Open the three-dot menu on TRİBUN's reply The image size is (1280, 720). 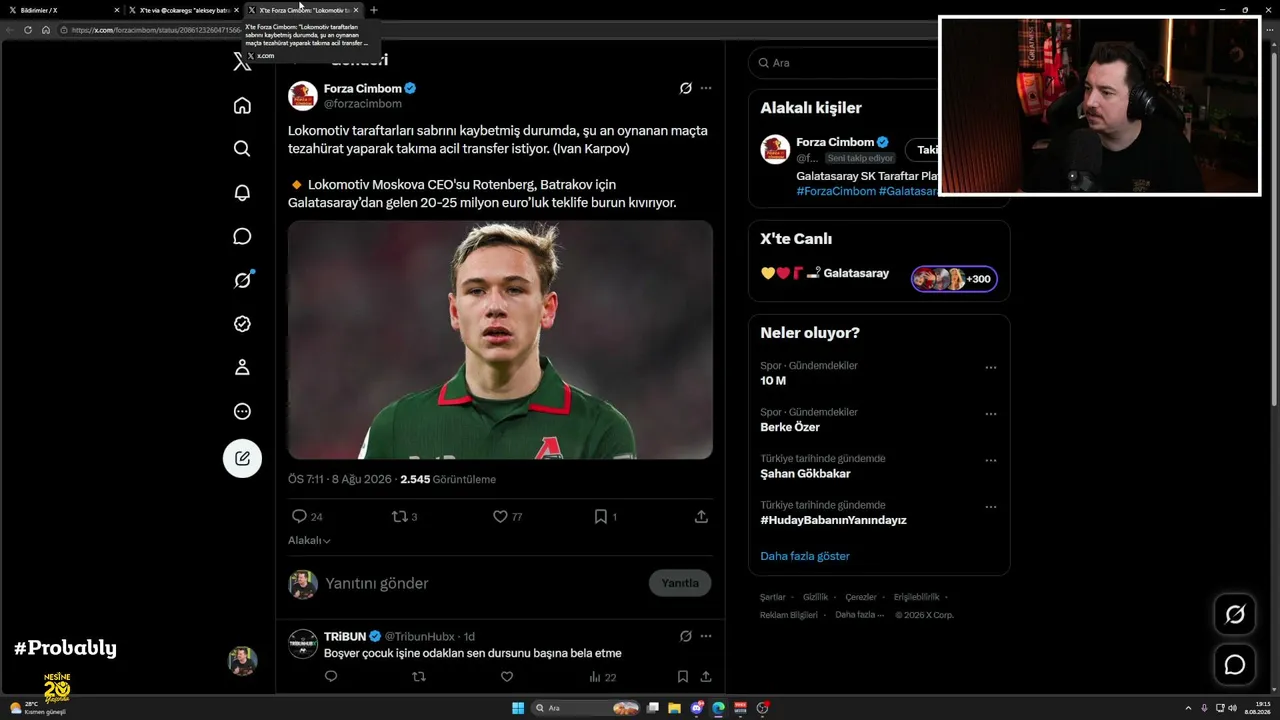[706, 636]
